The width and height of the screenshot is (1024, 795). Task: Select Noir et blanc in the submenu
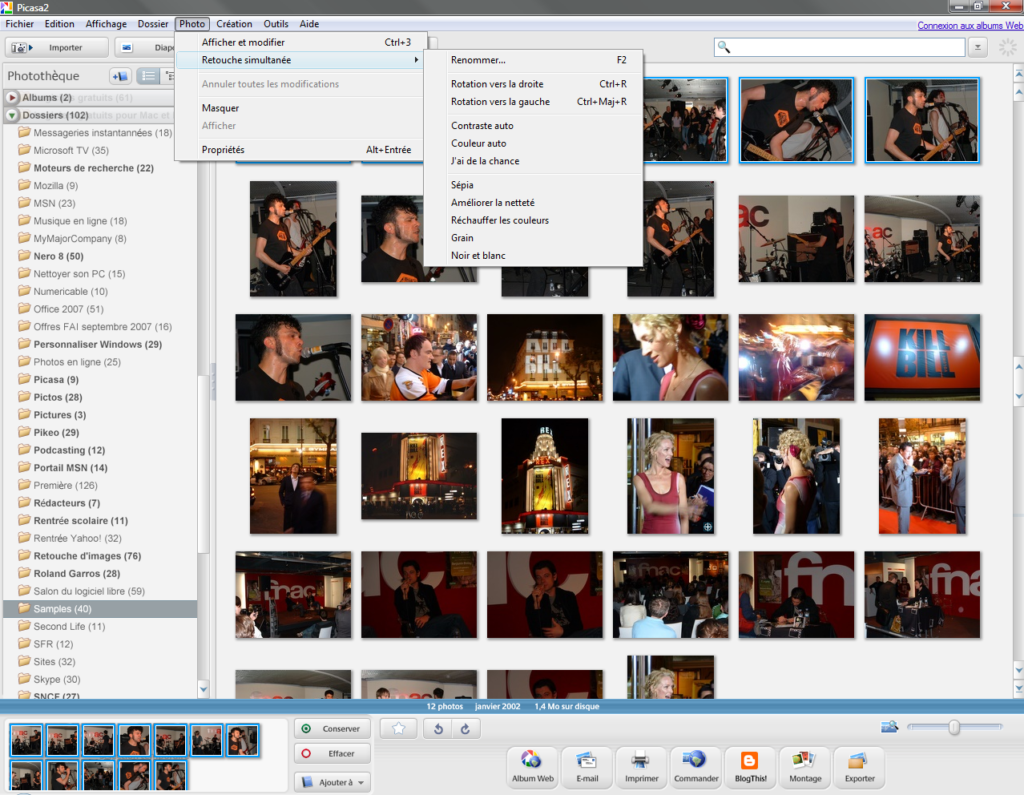coord(533,255)
